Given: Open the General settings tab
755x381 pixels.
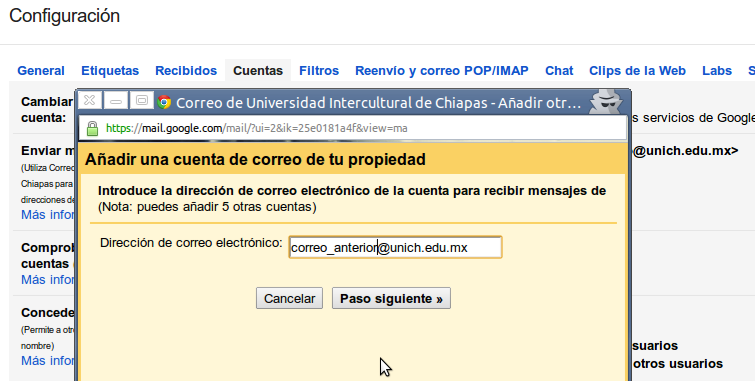Looking at the screenshot, I should tap(41, 71).
